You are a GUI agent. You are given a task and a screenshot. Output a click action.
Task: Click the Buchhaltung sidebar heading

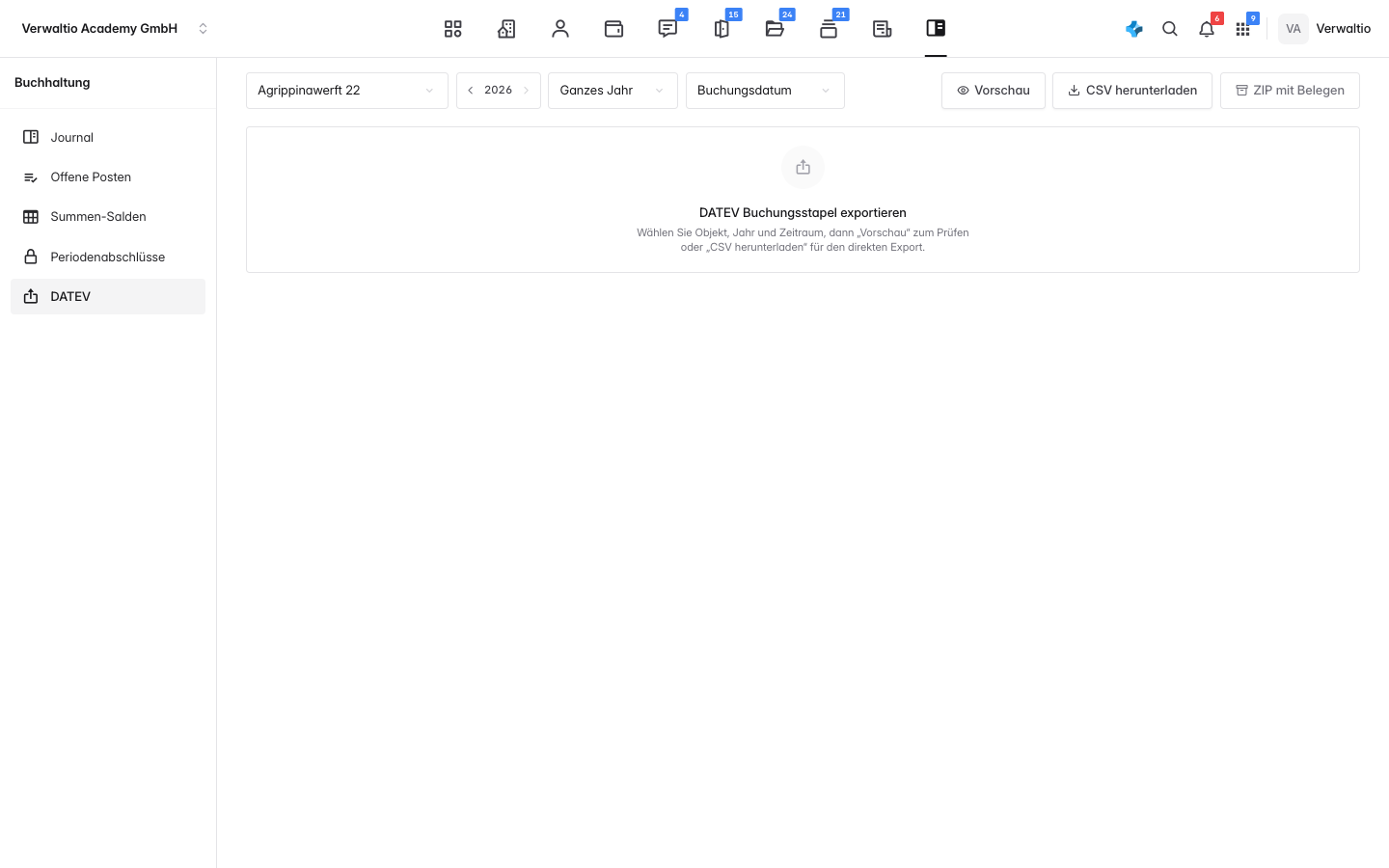[x=52, y=83]
